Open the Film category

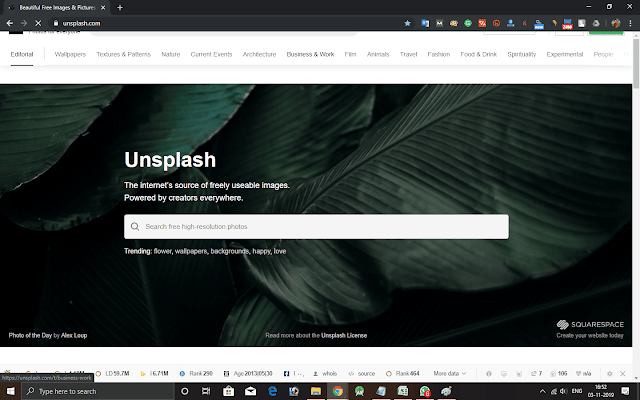point(350,54)
